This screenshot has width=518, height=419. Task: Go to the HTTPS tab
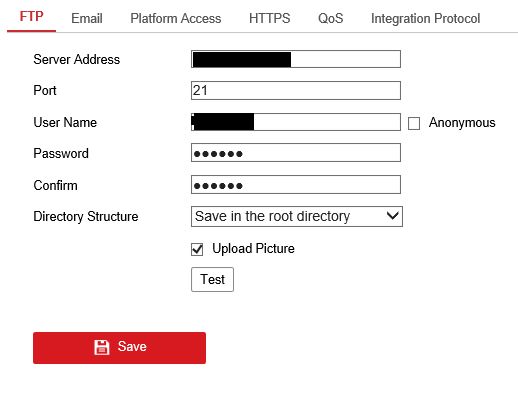click(x=269, y=18)
